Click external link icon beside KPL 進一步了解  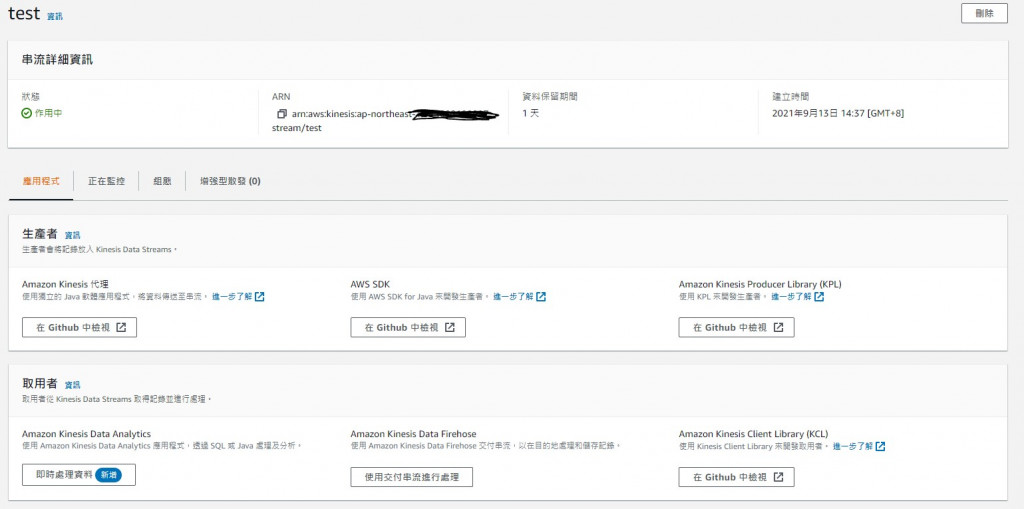[x=819, y=297]
